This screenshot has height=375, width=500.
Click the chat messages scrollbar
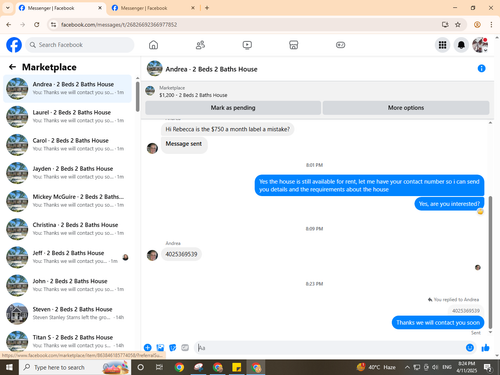(x=490, y=262)
